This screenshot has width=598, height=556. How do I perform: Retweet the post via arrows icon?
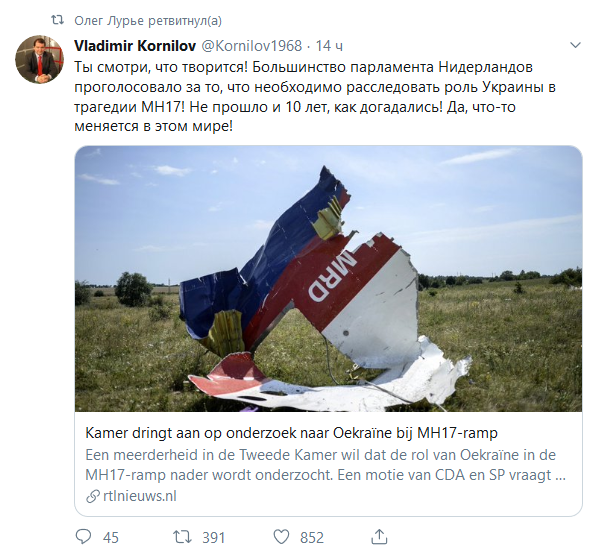[182, 537]
